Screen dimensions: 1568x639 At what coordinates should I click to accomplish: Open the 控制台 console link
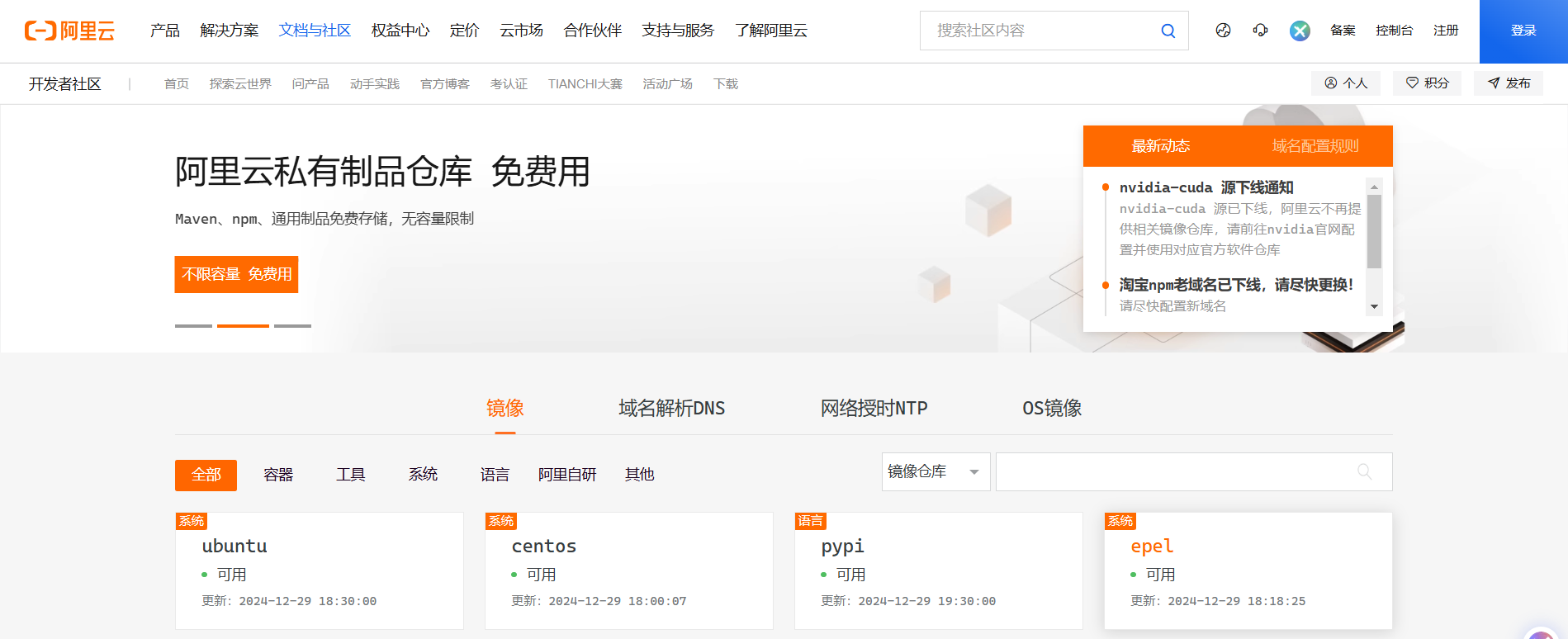point(1394,31)
